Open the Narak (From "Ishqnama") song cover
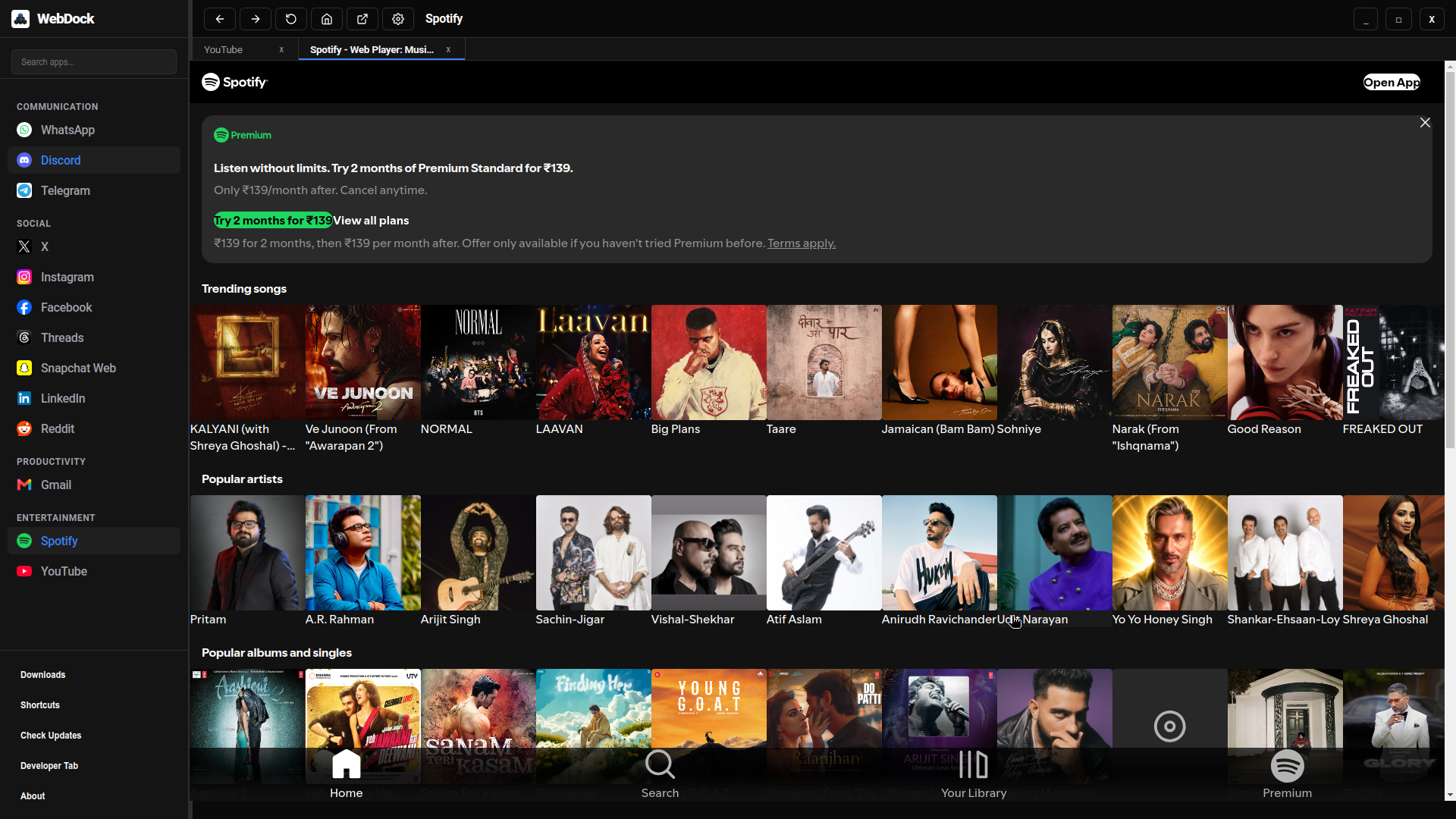The height and width of the screenshot is (819, 1456). pyautogui.click(x=1169, y=362)
